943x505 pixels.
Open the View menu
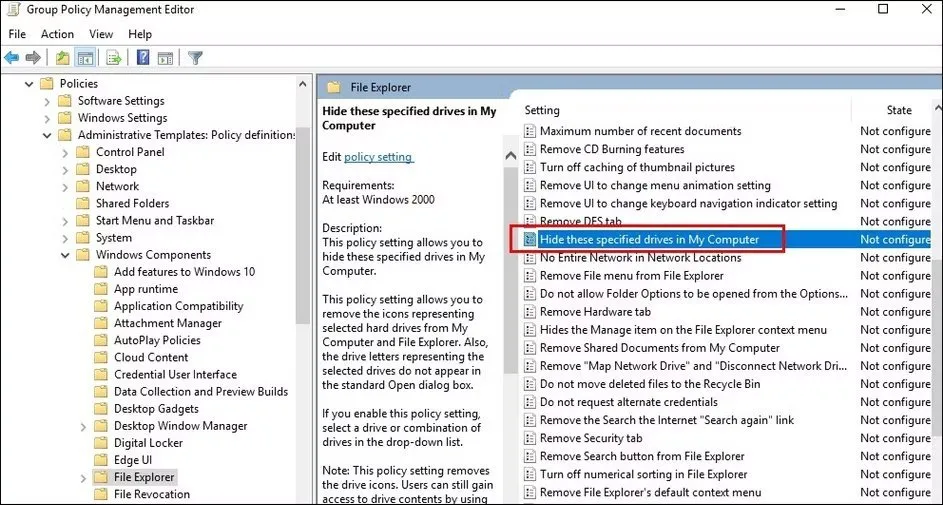(101, 34)
